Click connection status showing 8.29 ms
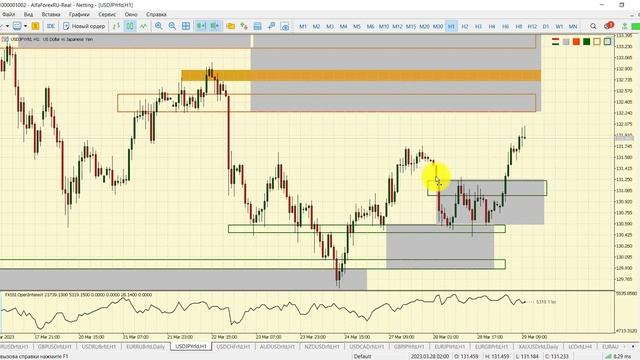This screenshot has height=360, width=640. click(x=619, y=356)
